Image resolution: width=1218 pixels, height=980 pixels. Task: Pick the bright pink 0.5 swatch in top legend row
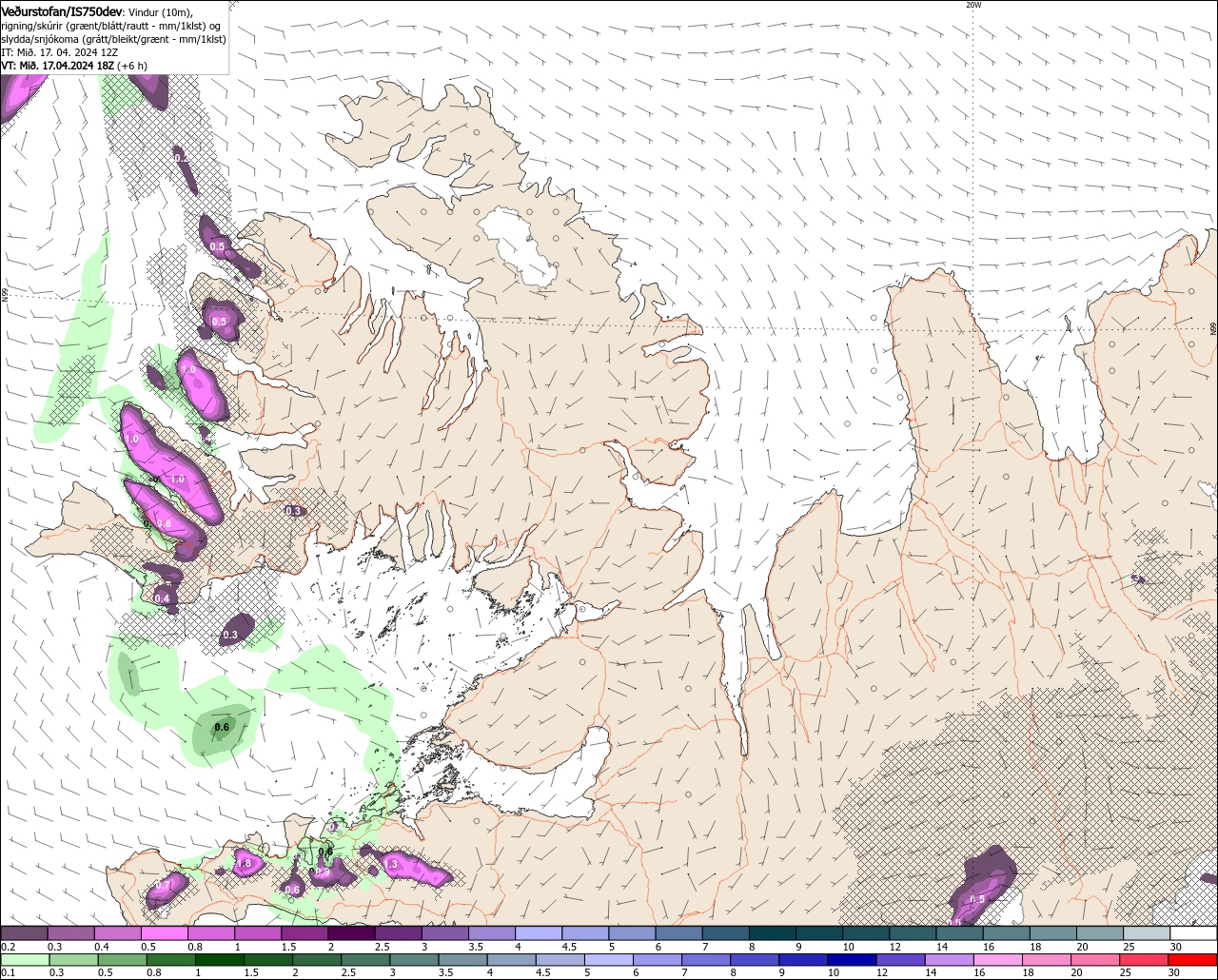coord(164,933)
